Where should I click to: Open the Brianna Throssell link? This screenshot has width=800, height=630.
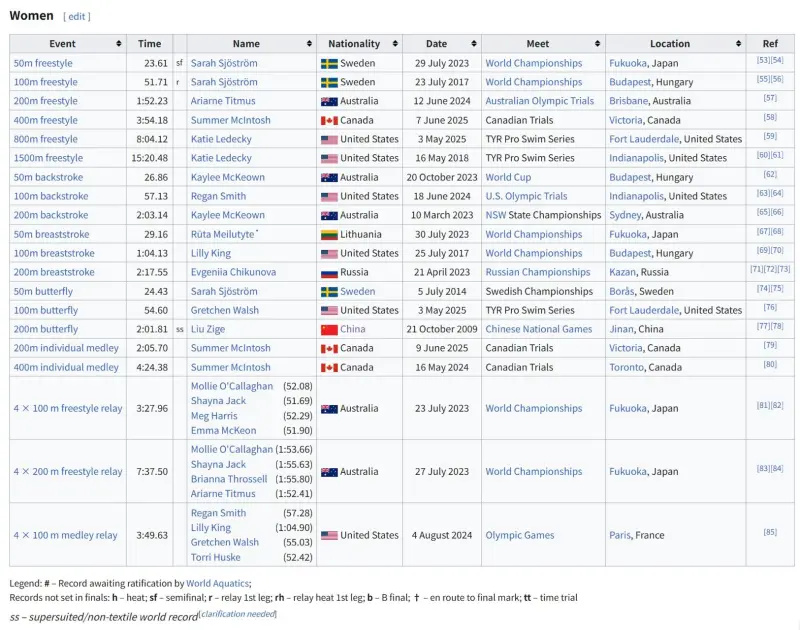click(229, 480)
